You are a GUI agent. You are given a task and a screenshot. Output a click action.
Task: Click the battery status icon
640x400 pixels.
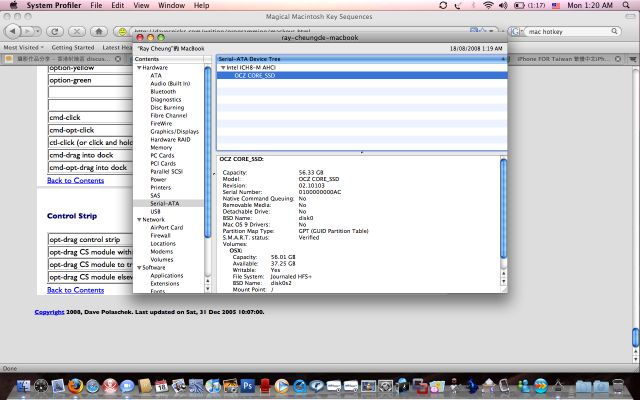pyautogui.click(x=519, y=5)
